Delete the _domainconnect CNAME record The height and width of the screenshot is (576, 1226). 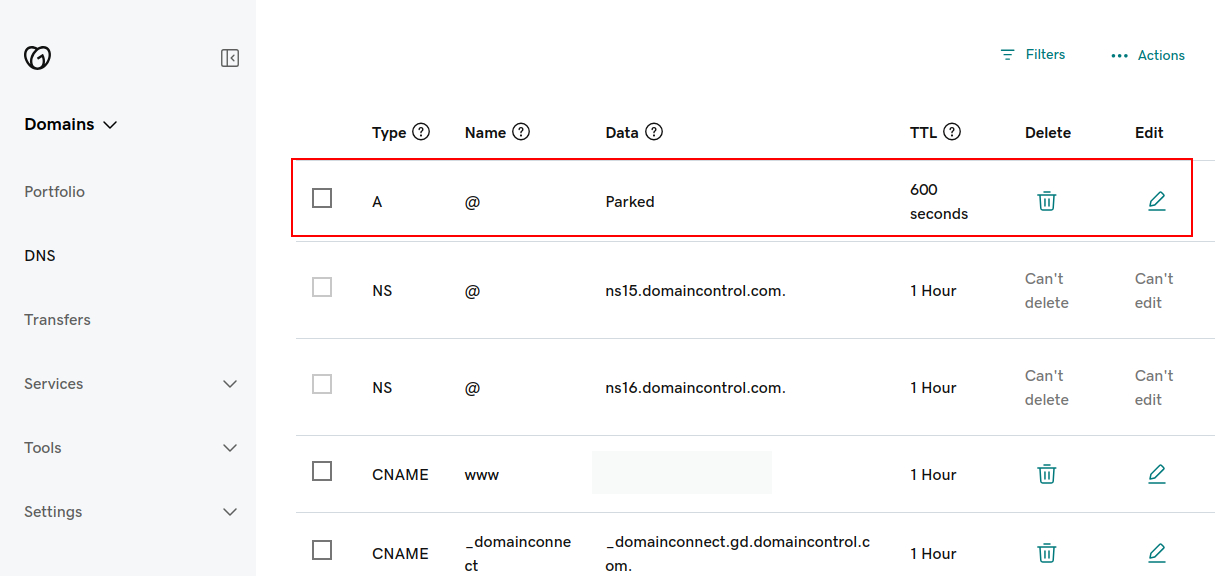pyautogui.click(x=1047, y=553)
